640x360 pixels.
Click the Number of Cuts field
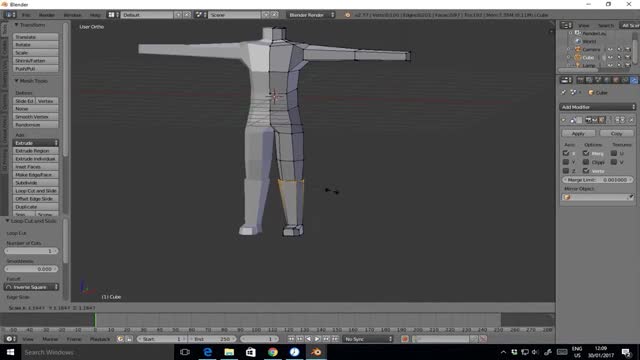pyautogui.click(x=31, y=251)
